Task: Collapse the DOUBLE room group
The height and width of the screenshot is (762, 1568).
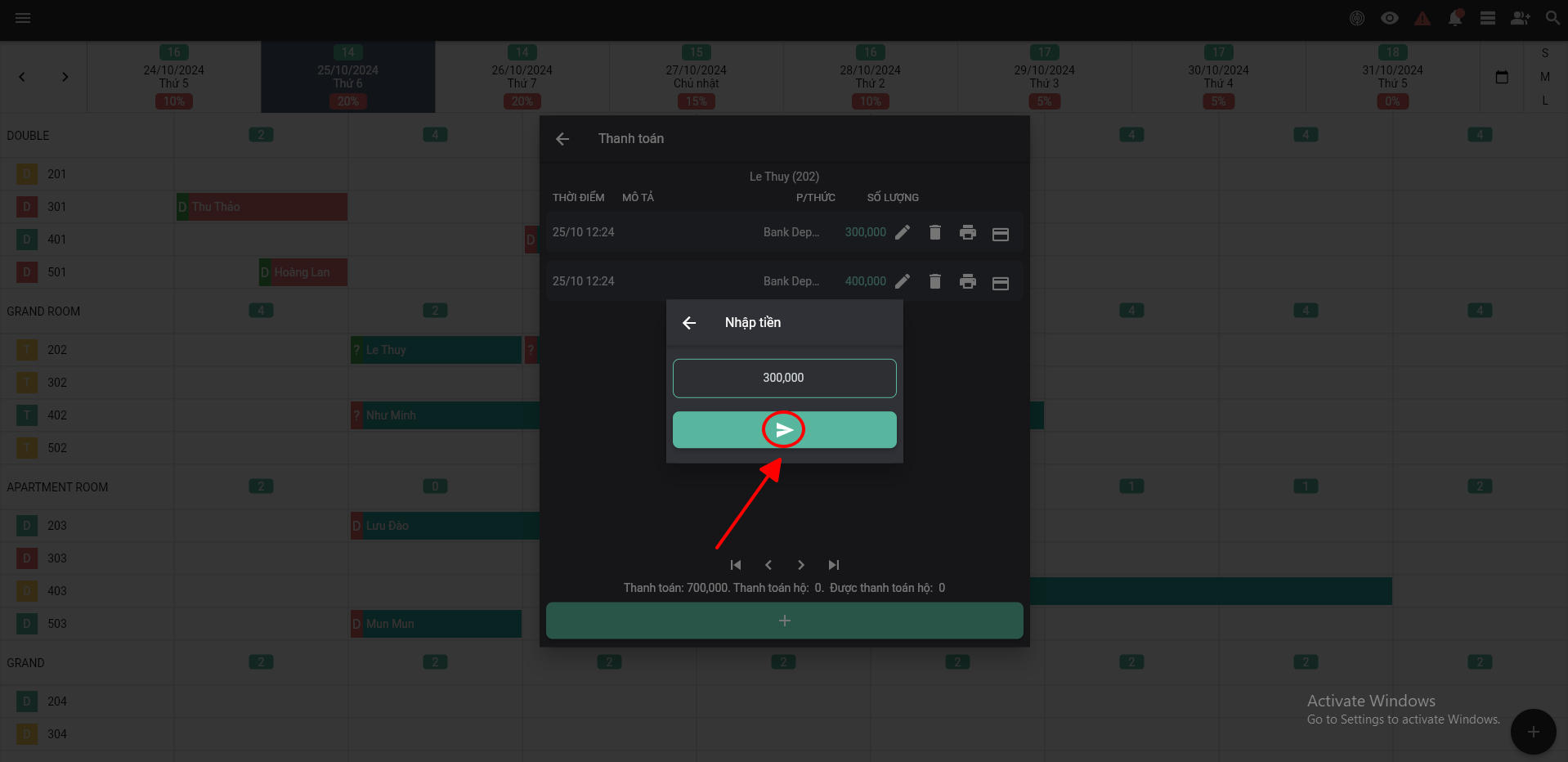Action: (28, 136)
